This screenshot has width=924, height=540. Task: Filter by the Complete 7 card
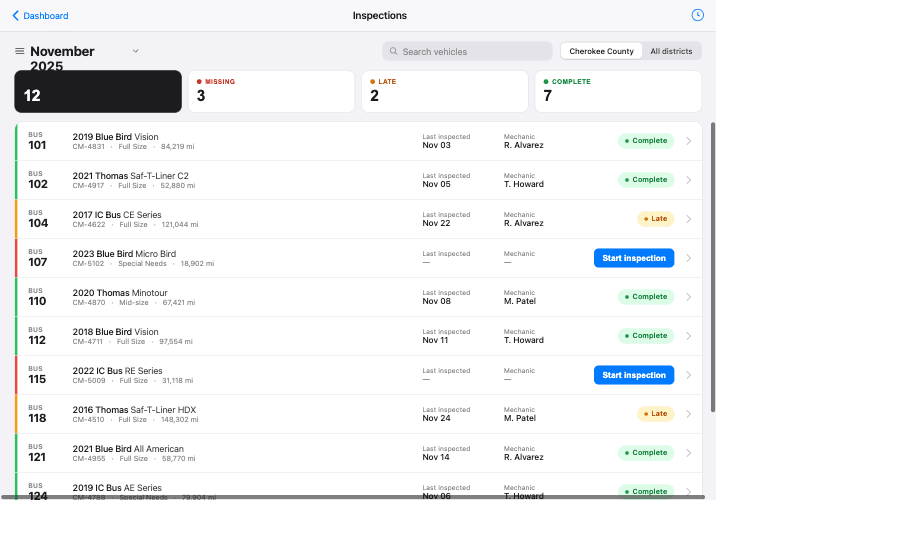618,91
